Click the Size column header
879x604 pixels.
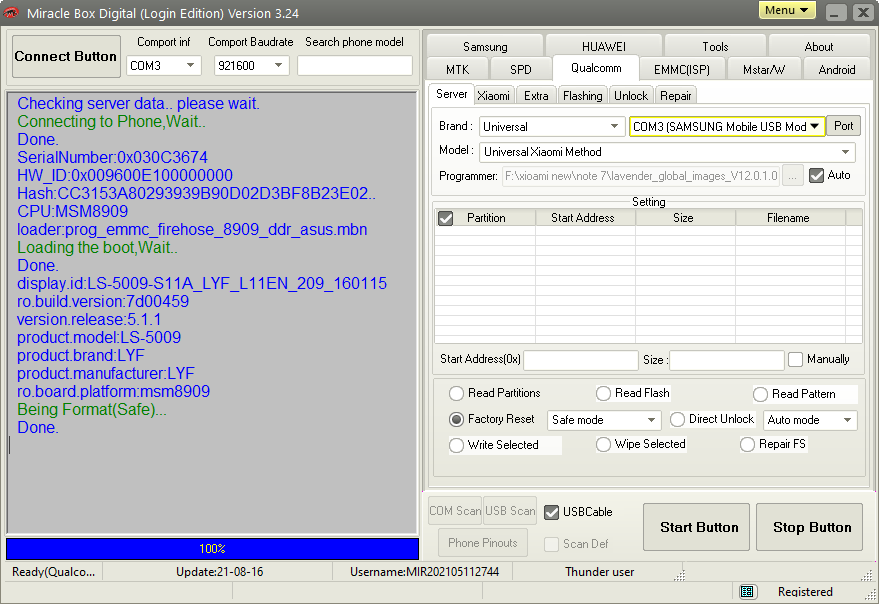(x=683, y=218)
